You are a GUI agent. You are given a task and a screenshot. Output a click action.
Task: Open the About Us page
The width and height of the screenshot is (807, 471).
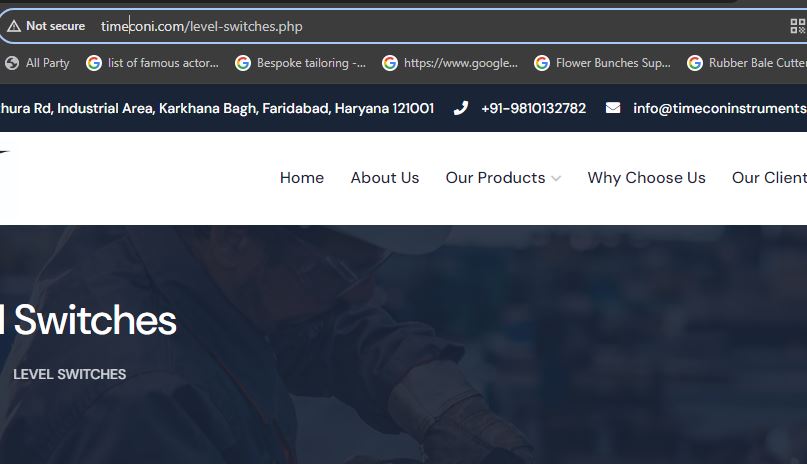(384, 178)
